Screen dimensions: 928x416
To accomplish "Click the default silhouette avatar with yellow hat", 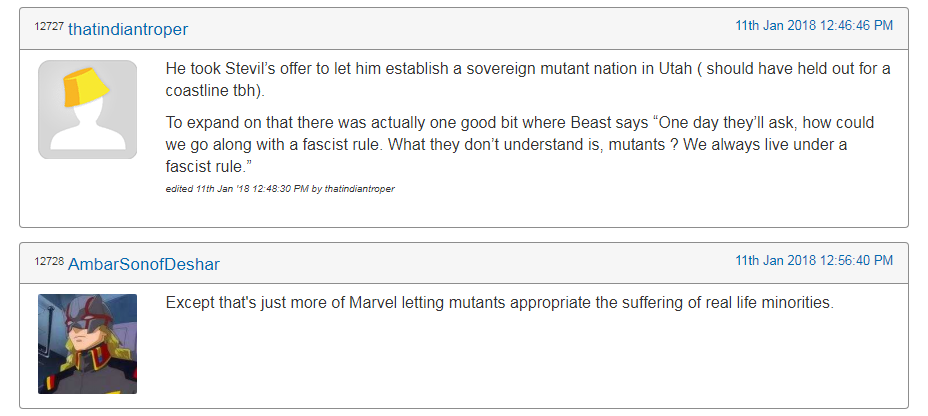I will [88, 109].
